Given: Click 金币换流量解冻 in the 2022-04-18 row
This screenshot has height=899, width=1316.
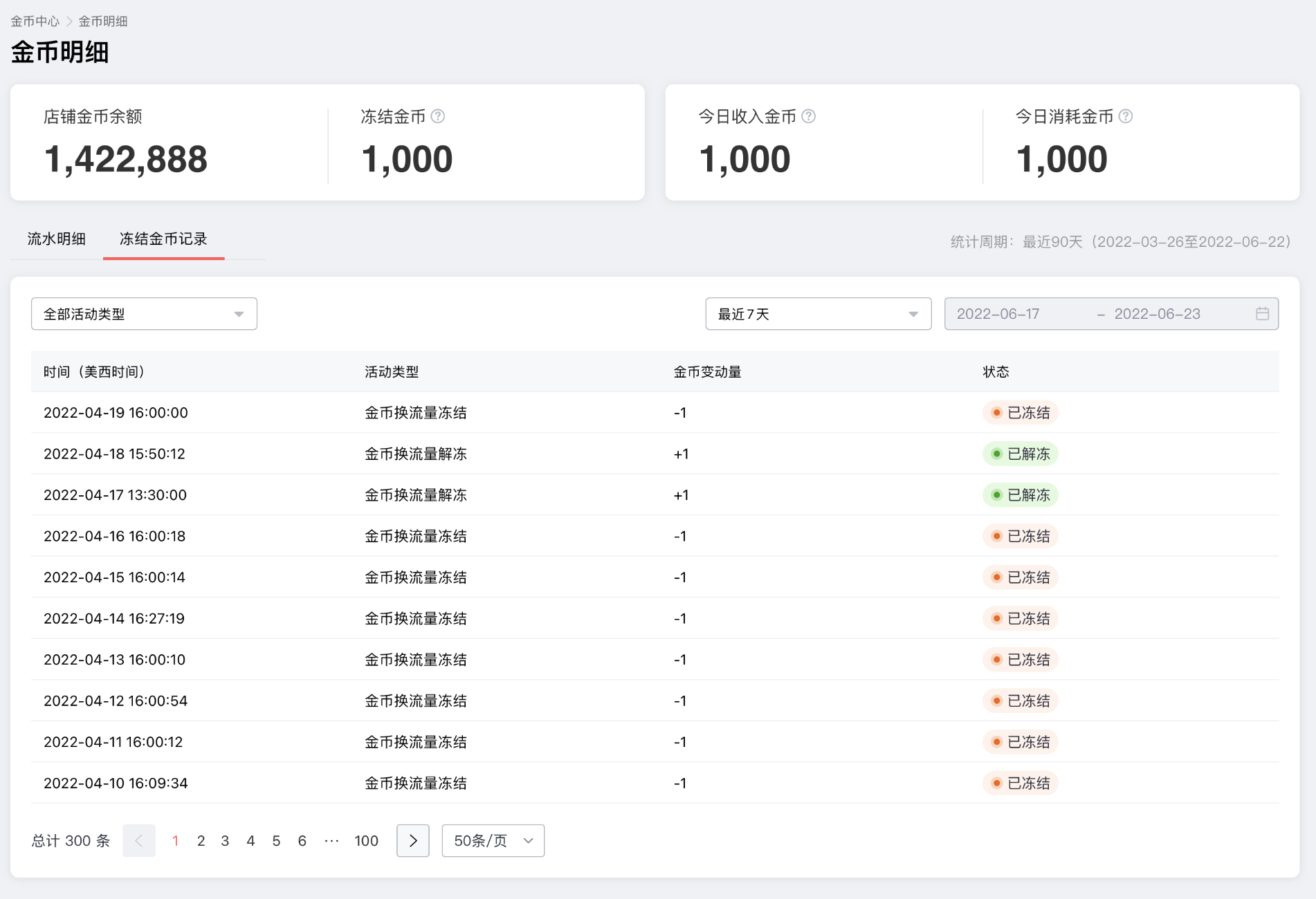Looking at the screenshot, I should click(416, 454).
